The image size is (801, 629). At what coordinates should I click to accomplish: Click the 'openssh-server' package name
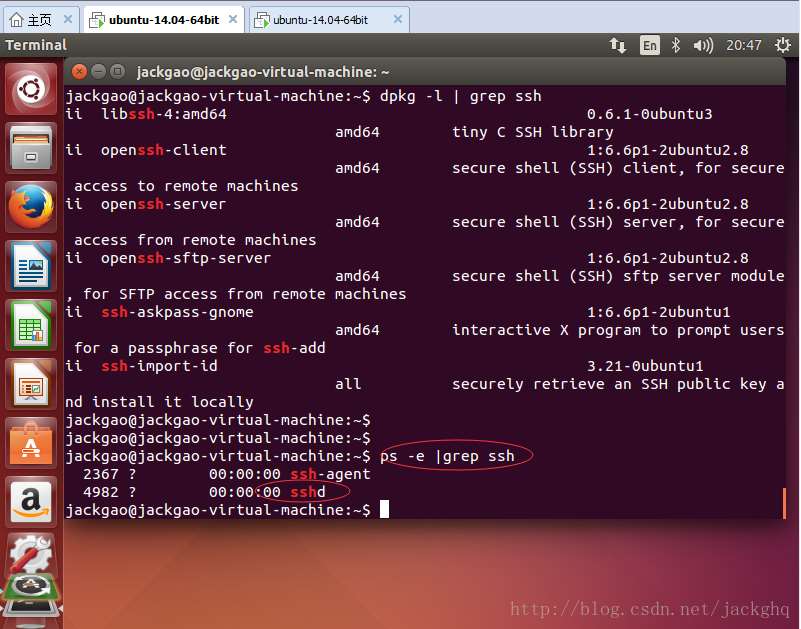pyautogui.click(x=163, y=204)
